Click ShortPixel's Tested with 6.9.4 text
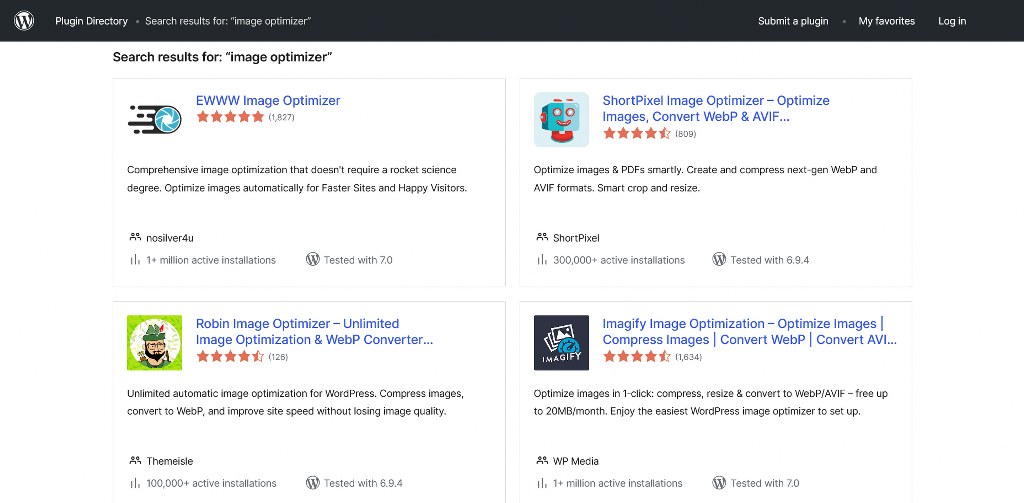 click(769, 260)
